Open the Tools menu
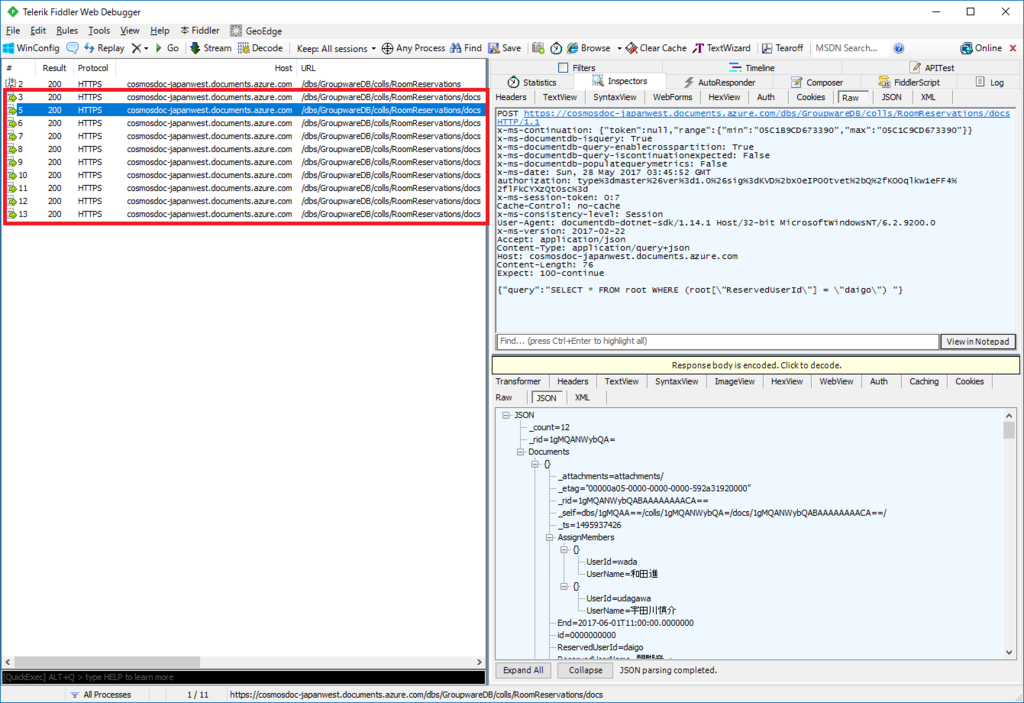Viewport: 1024px width, 703px height. click(99, 31)
